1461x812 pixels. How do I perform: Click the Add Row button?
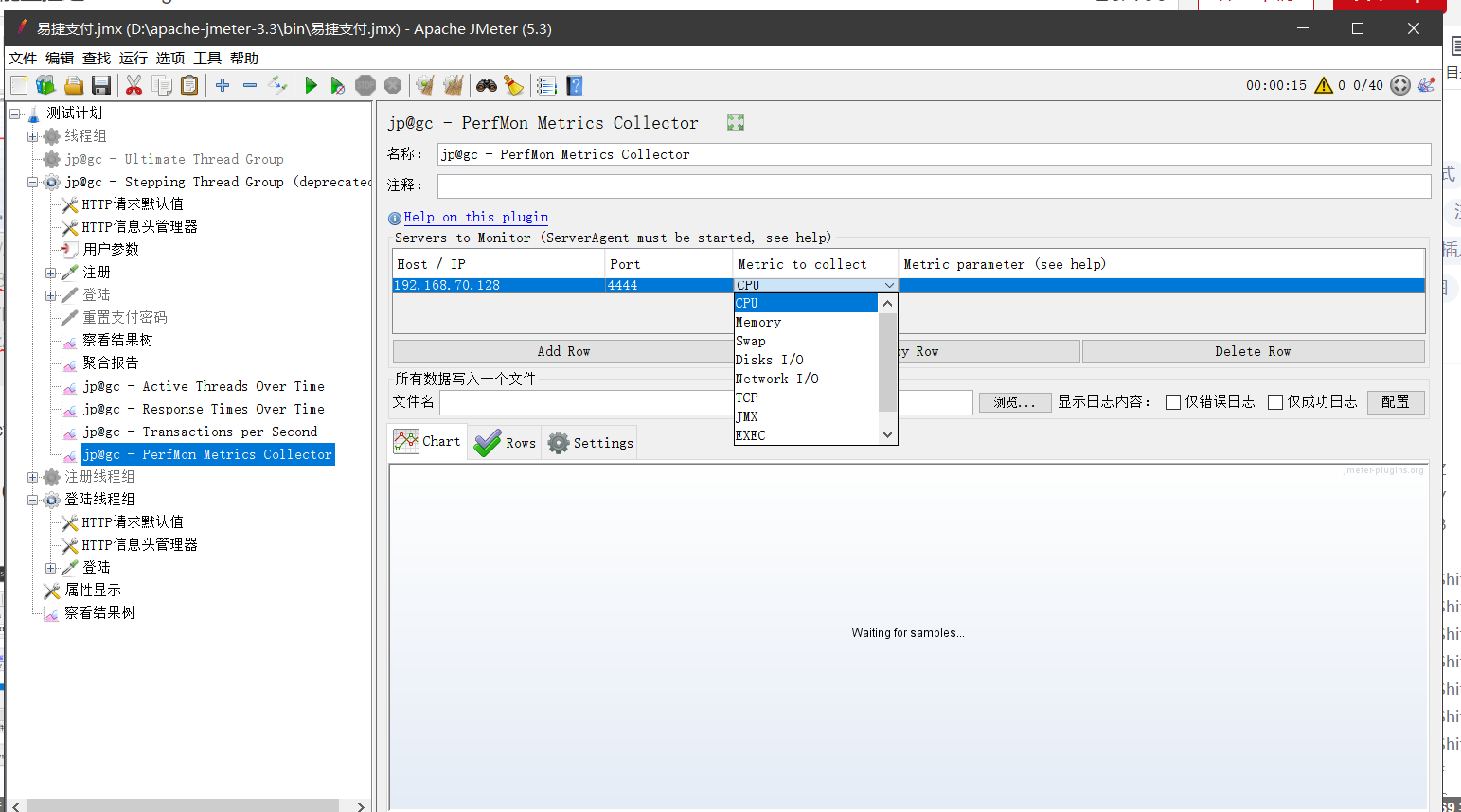[563, 351]
